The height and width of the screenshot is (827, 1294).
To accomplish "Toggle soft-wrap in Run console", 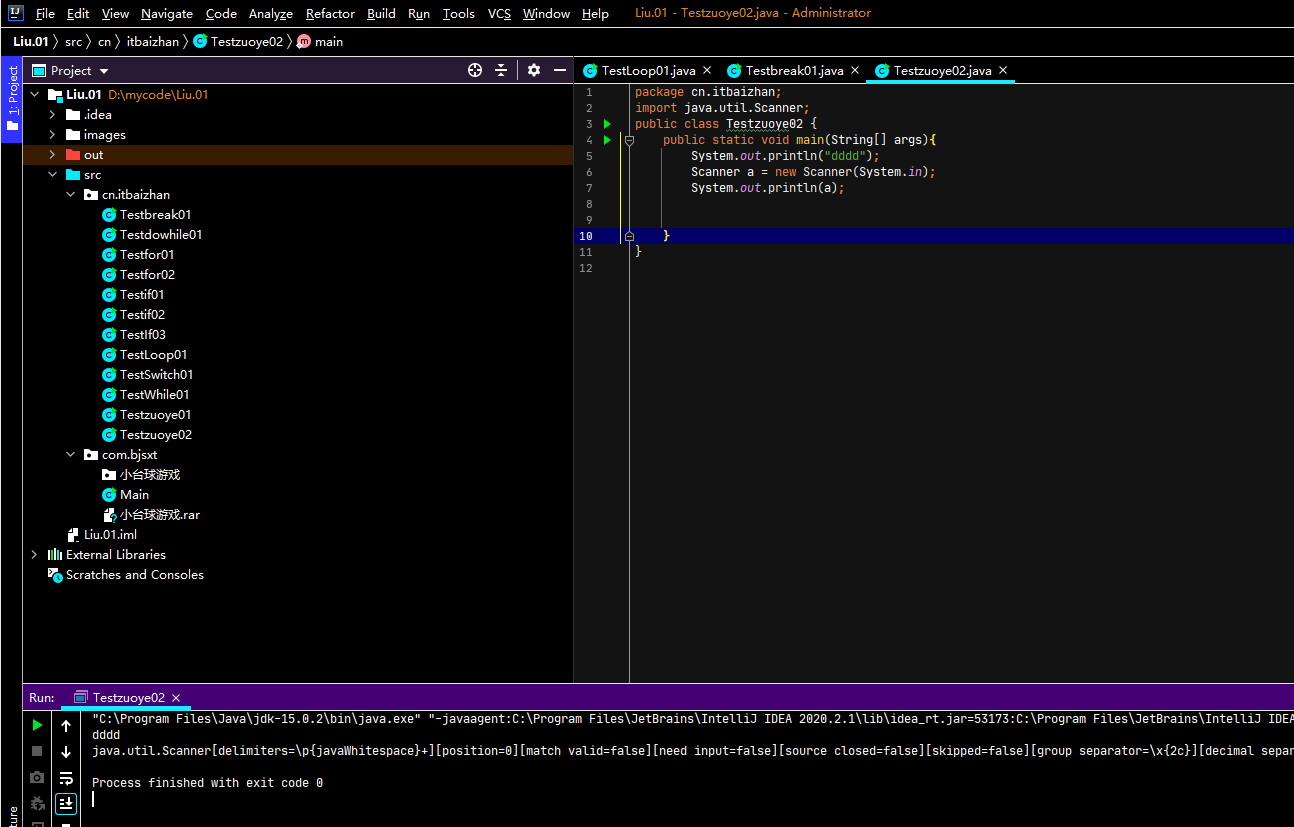I will [66, 778].
